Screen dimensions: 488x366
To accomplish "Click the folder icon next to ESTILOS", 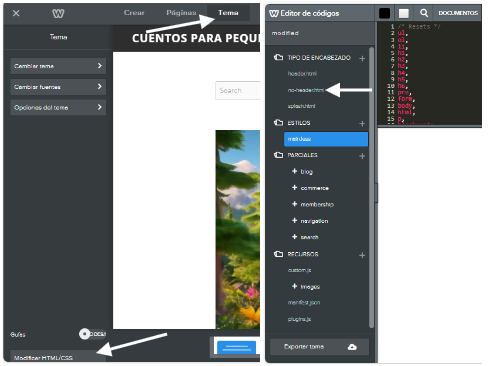I will point(278,122).
